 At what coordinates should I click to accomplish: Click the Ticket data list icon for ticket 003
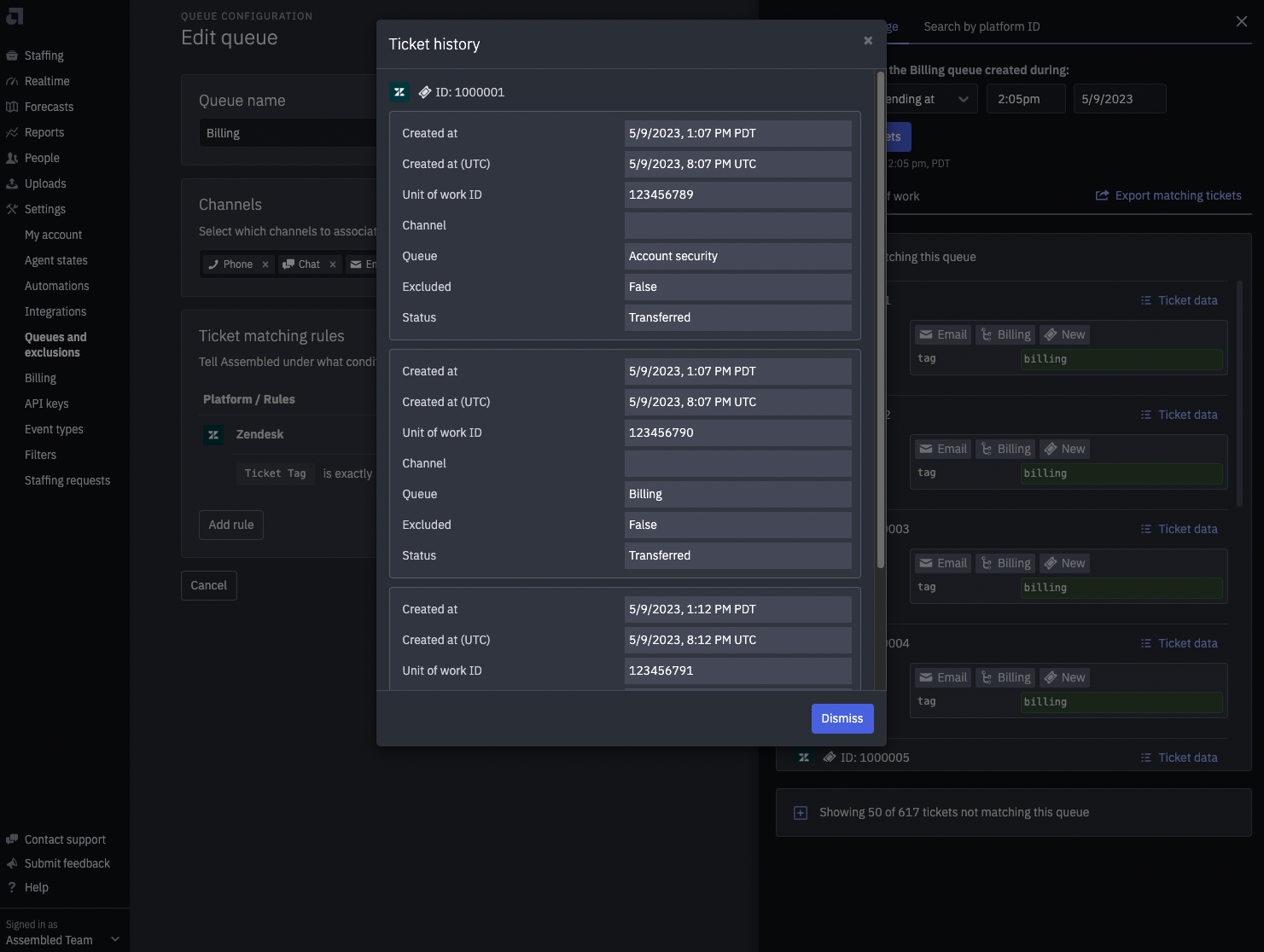coord(1146,529)
